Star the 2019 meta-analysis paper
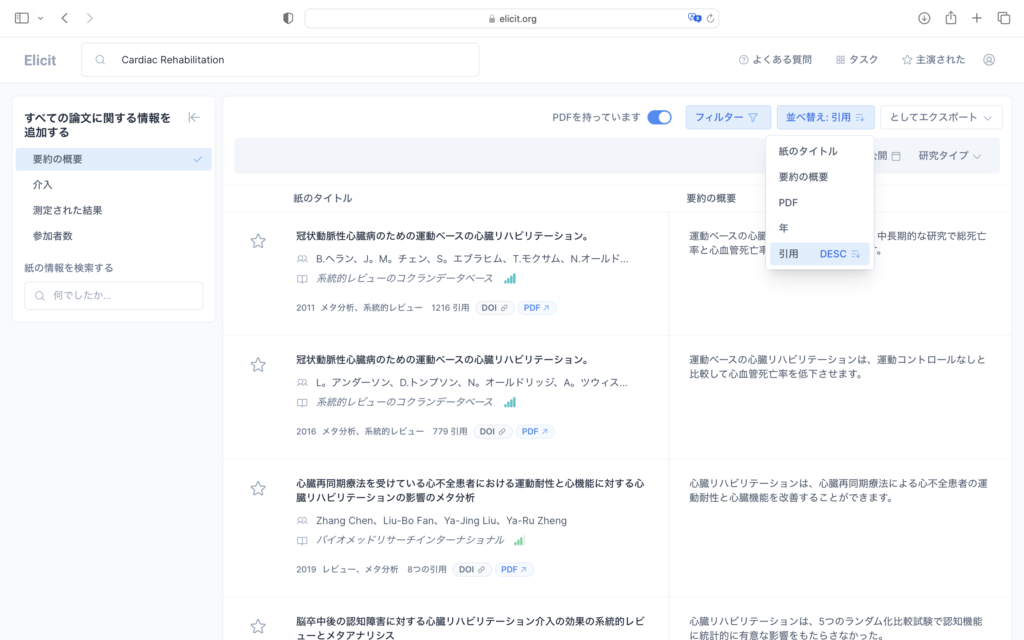 pos(258,488)
